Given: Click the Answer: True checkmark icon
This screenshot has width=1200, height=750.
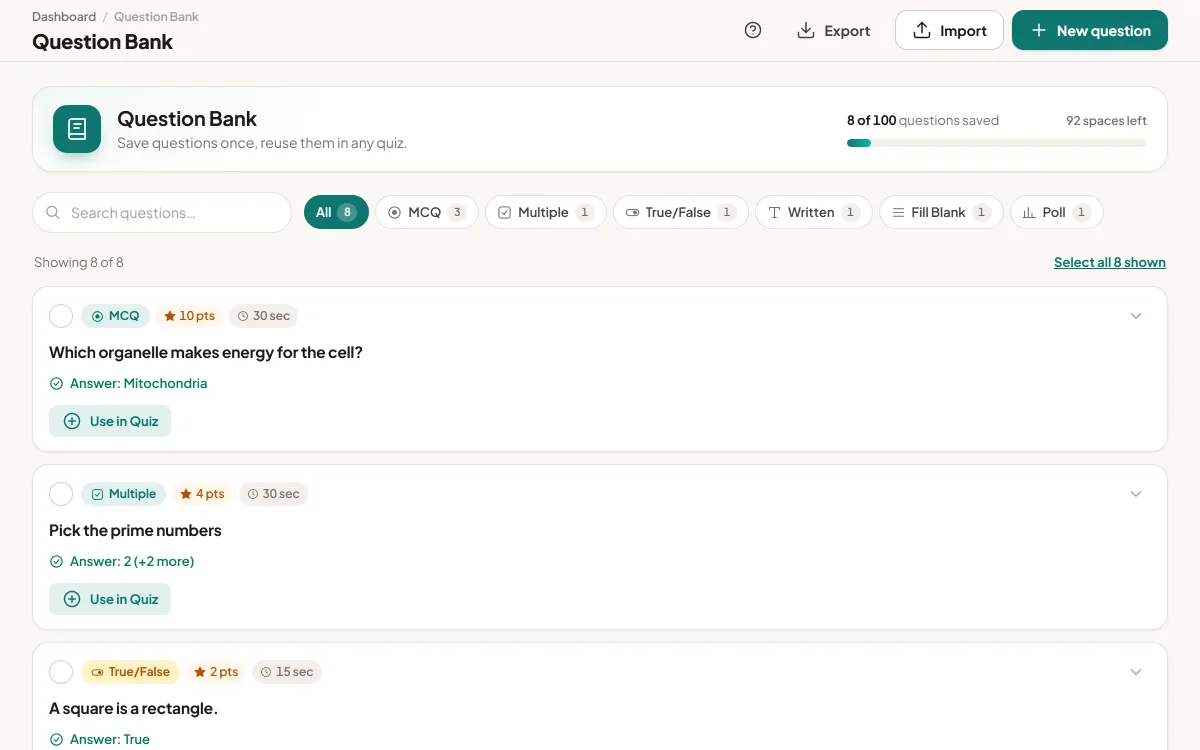Looking at the screenshot, I should tap(56, 739).
